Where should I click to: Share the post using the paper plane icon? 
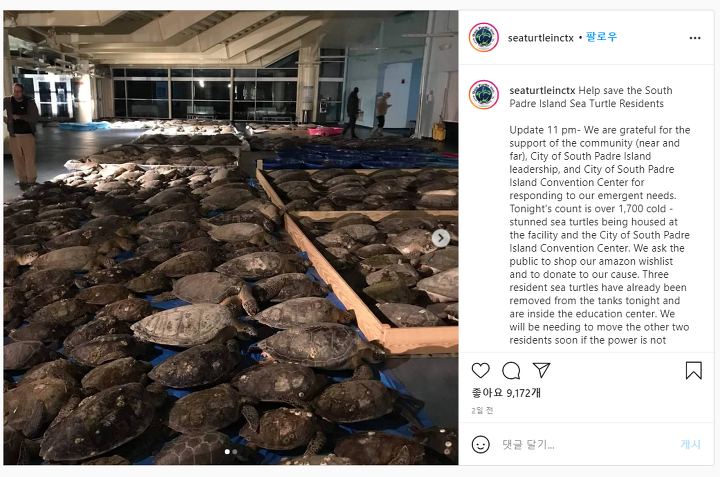[x=541, y=370]
